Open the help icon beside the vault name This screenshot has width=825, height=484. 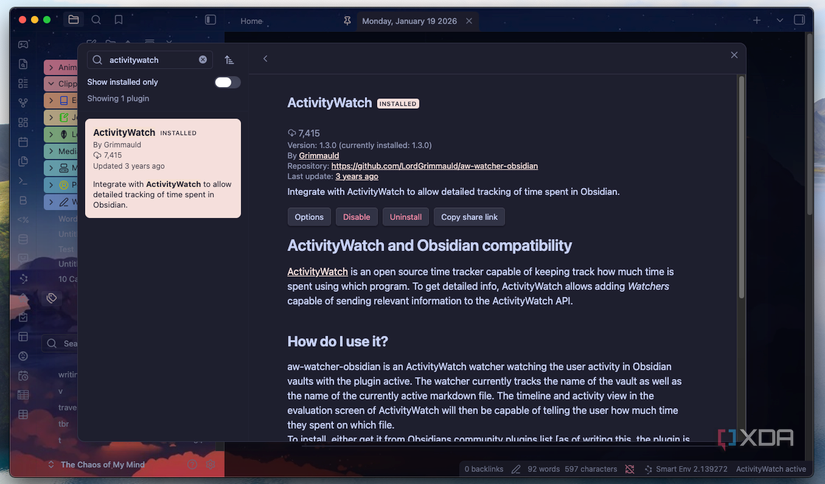pyautogui.click(x=193, y=465)
